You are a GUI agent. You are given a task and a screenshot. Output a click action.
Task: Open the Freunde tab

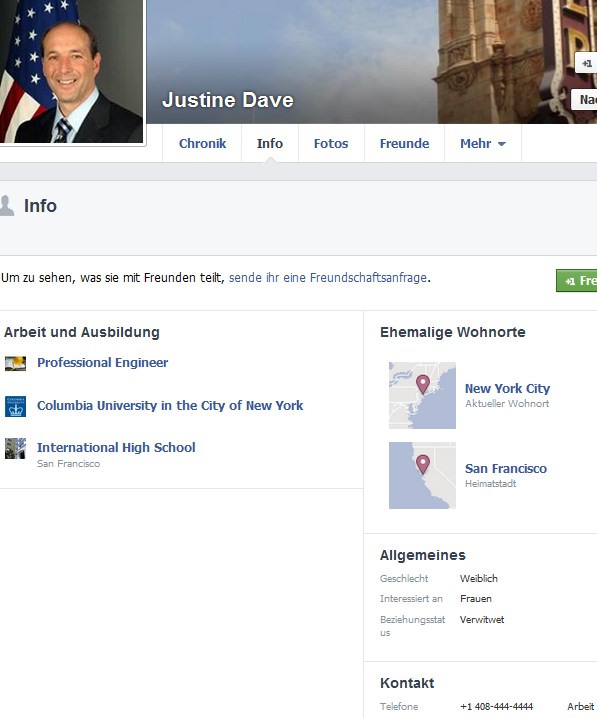tap(404, 143)
